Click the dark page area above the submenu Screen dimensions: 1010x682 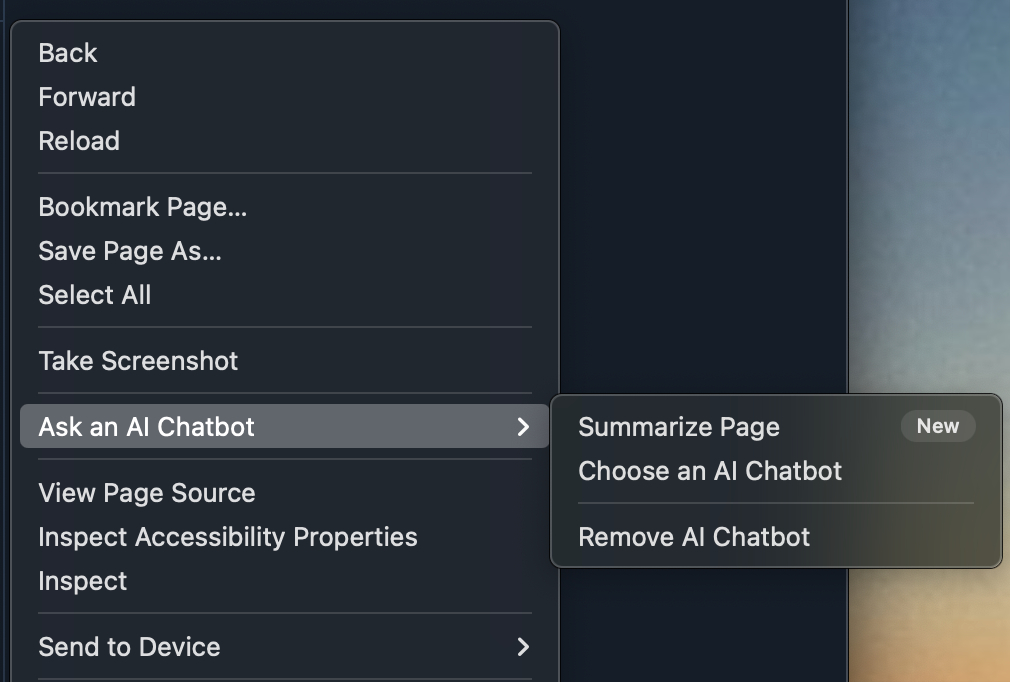pos(700,200)
